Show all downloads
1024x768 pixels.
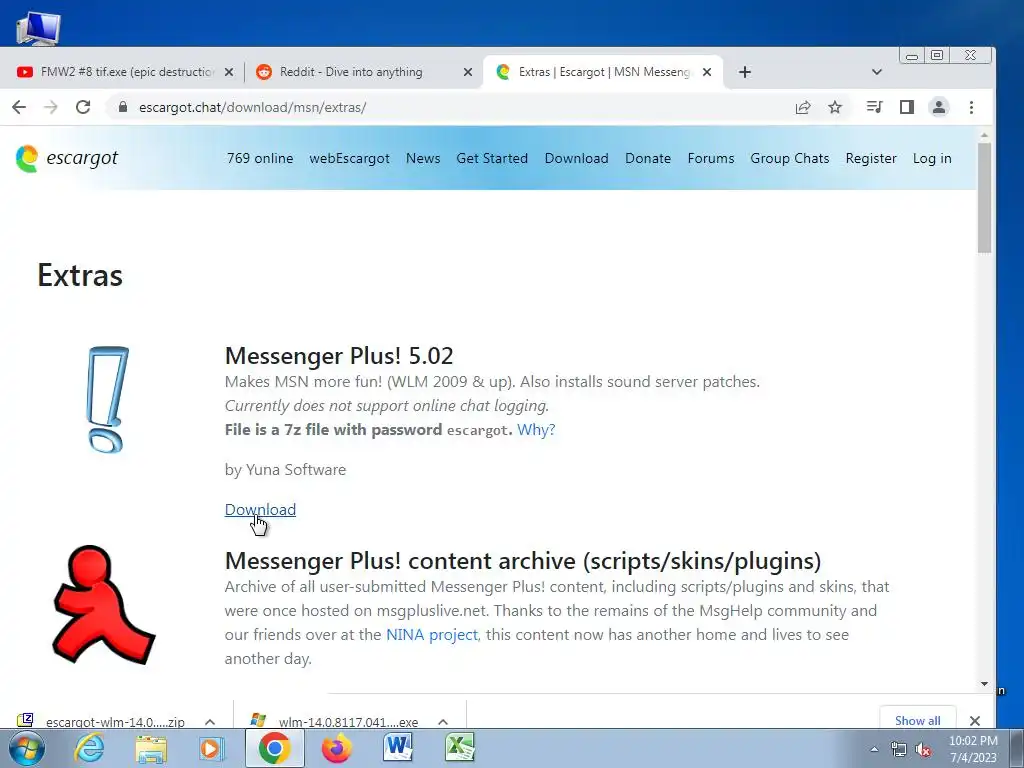pos(918,720)
